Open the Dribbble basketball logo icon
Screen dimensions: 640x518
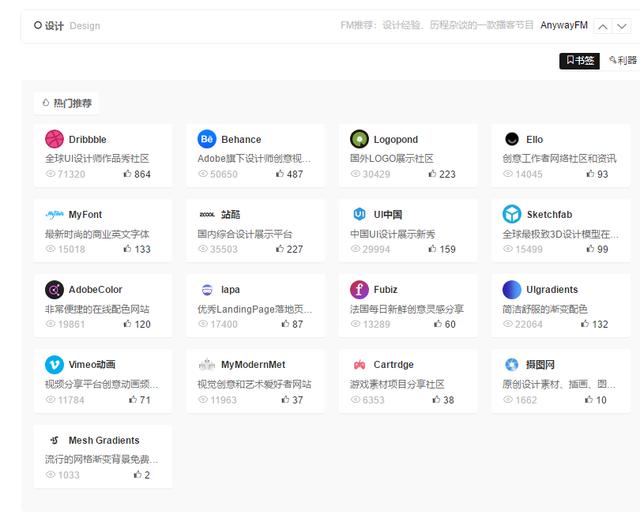54,139
